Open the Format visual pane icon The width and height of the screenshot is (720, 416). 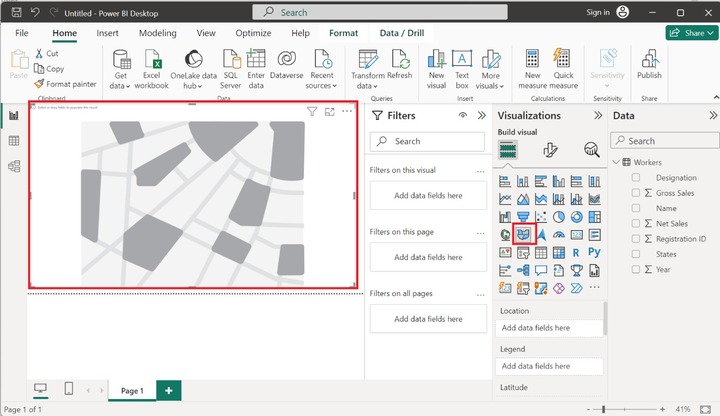point(550,150)
